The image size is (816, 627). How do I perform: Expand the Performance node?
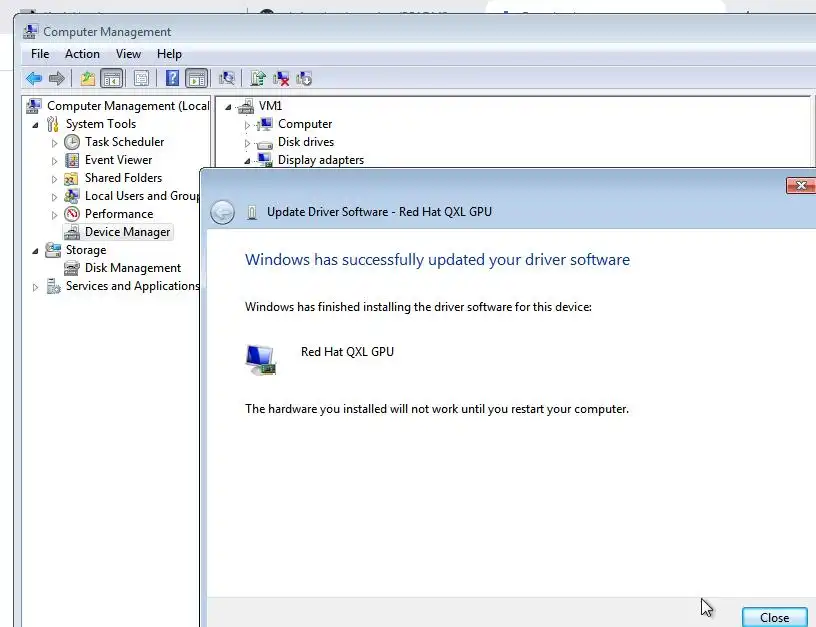pos(54,215)
